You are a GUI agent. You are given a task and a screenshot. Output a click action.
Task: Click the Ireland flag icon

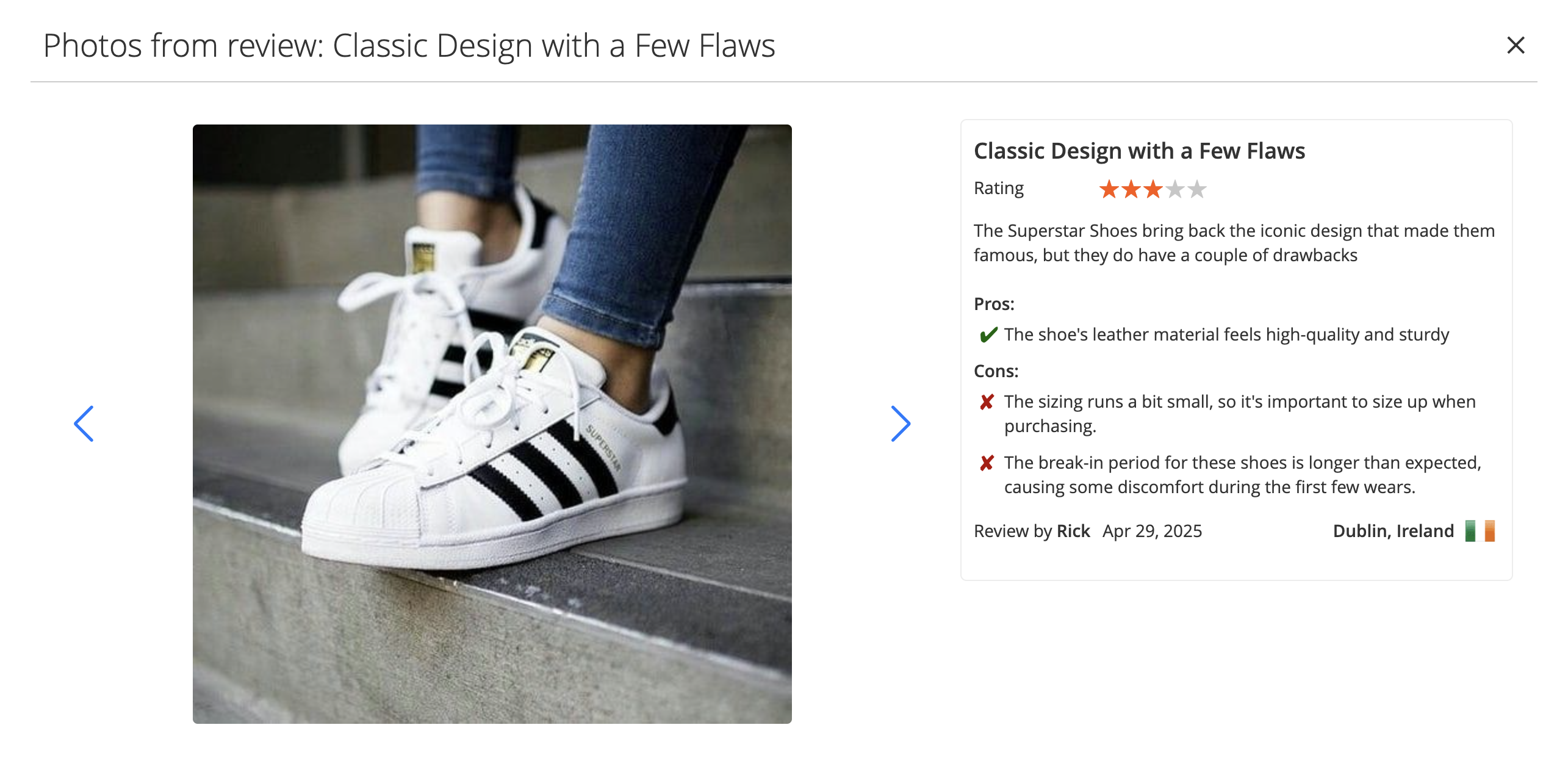(x=1480, y=531)
